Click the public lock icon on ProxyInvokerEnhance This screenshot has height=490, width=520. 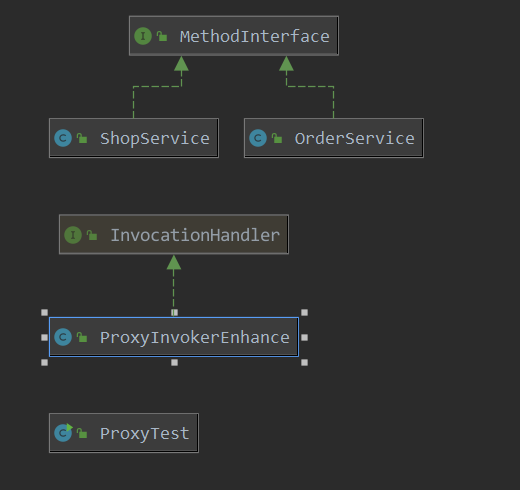pyautogui.click(x=82, y=337)
